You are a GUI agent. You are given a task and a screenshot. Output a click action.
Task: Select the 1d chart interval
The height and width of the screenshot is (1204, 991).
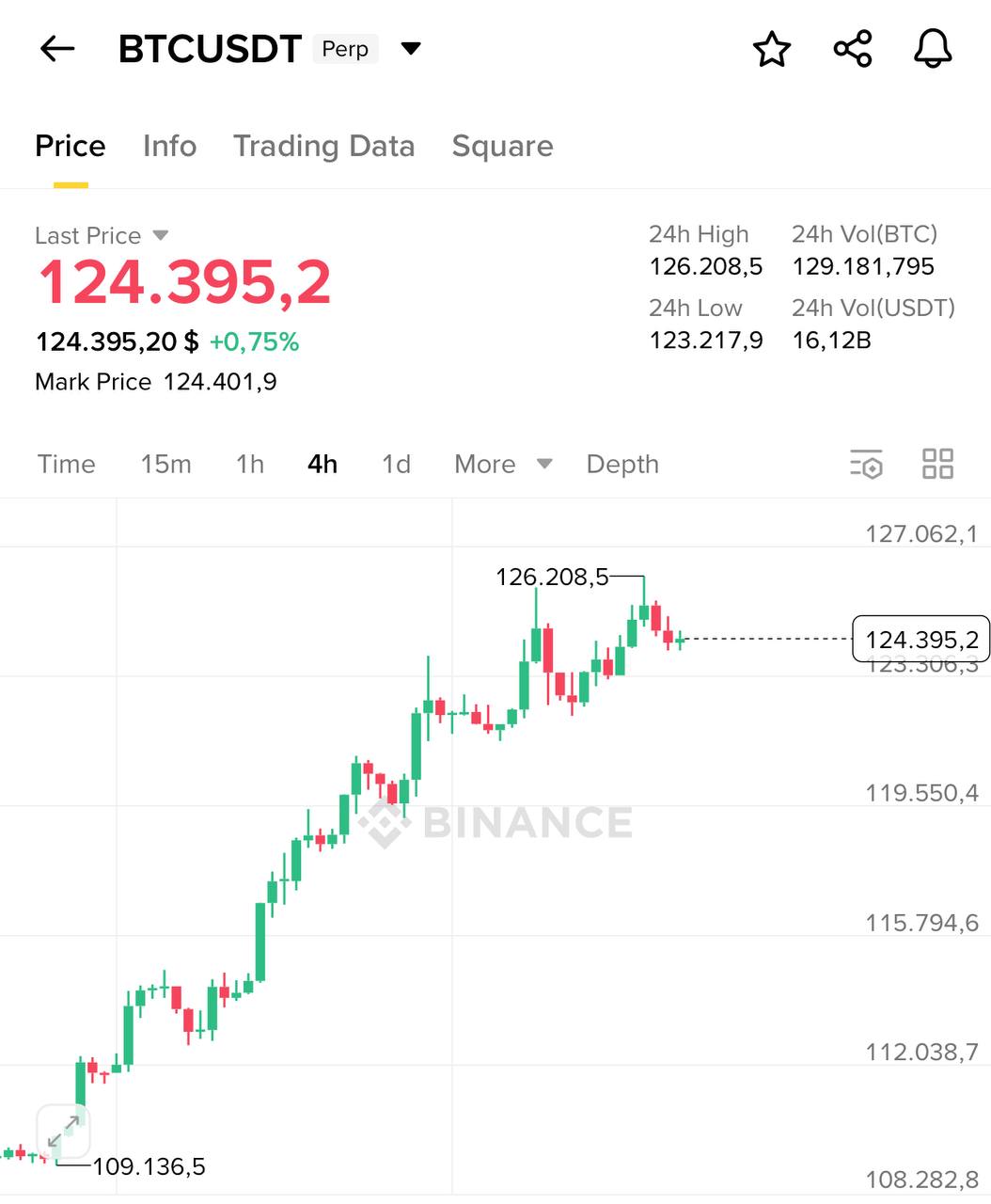click(x=396, y=464)
